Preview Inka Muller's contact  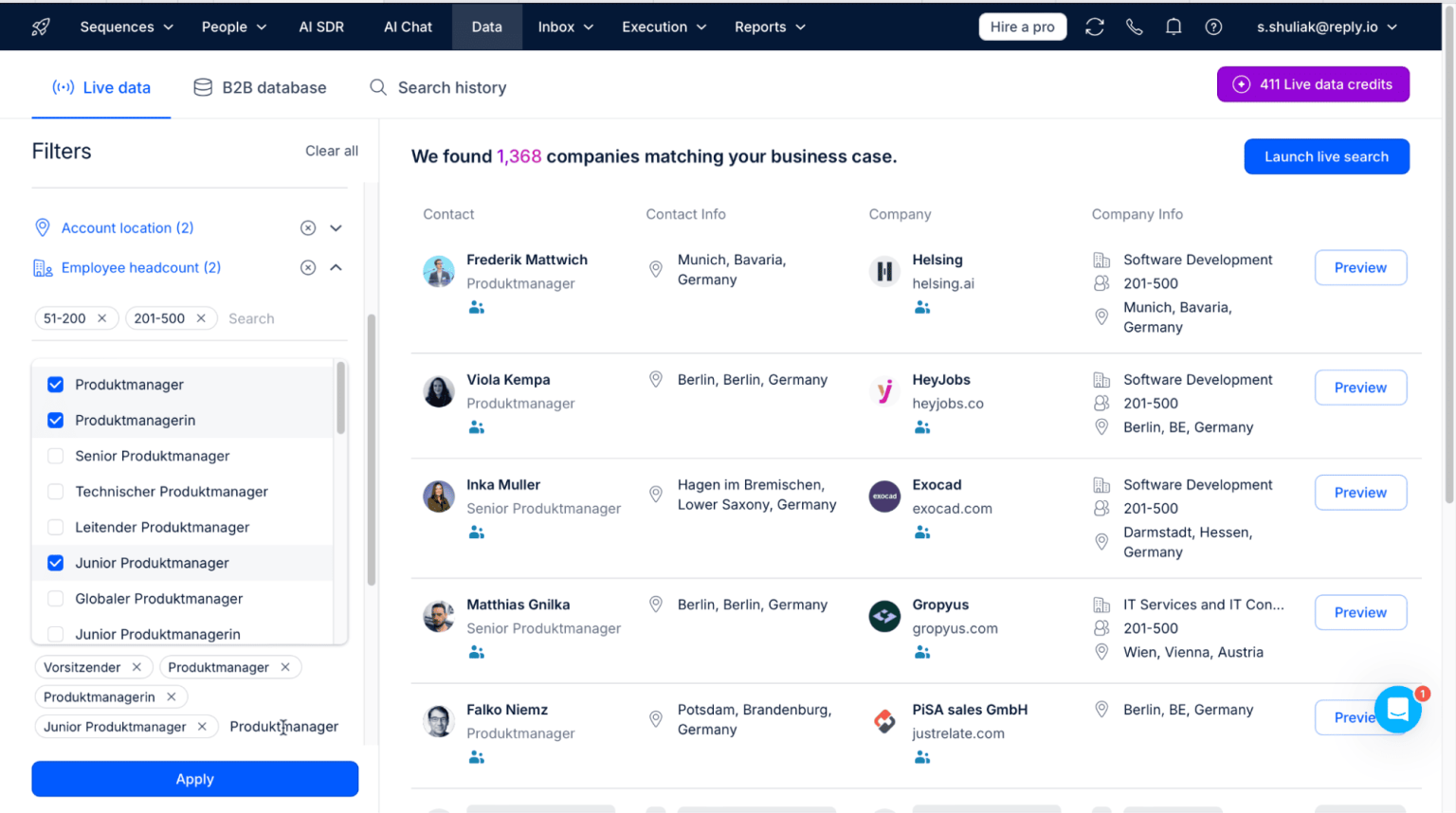(1360, 493)
